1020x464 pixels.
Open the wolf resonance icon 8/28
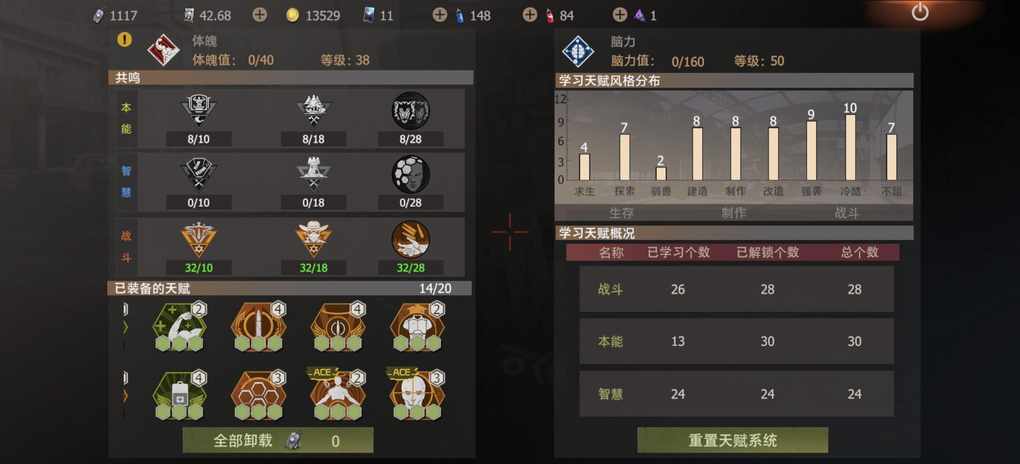[x=410, y=110]
